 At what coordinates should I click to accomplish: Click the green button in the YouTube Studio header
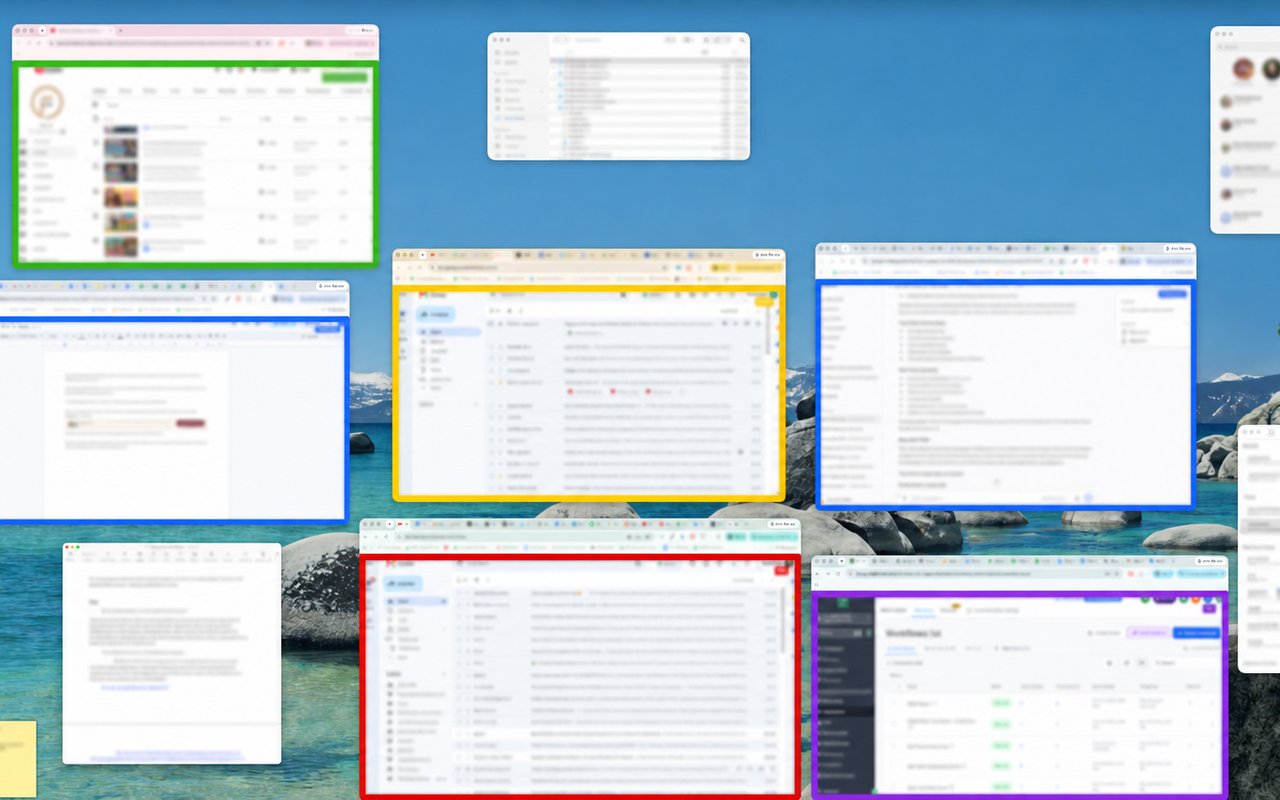(345, 76)
